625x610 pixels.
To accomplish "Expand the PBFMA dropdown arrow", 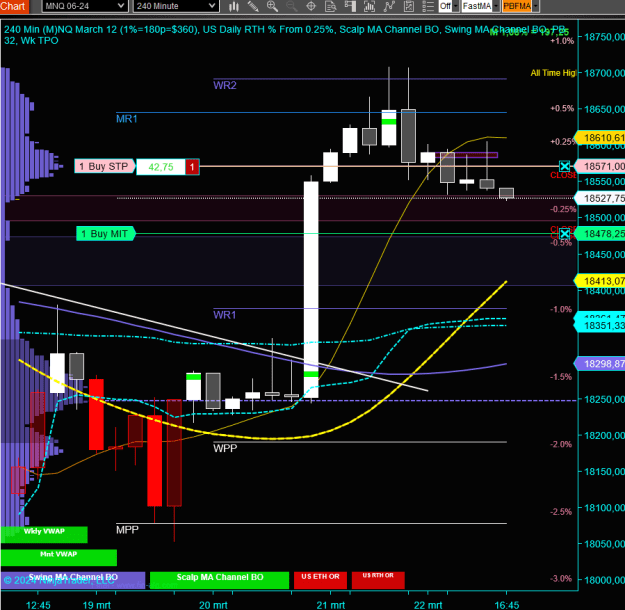I will click(x=535, y=6).
